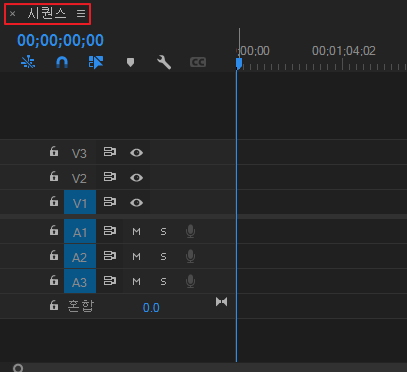Toggle lock on track A3

coord(54,281)
